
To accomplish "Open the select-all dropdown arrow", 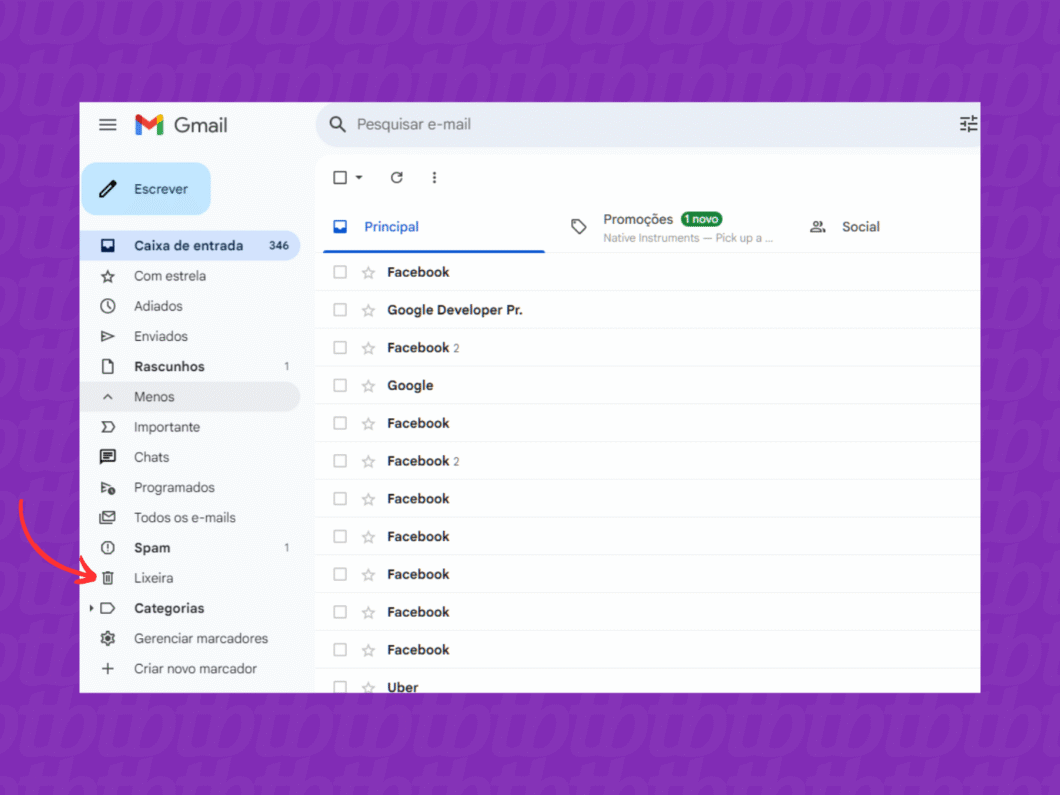I will click(359, 177).
